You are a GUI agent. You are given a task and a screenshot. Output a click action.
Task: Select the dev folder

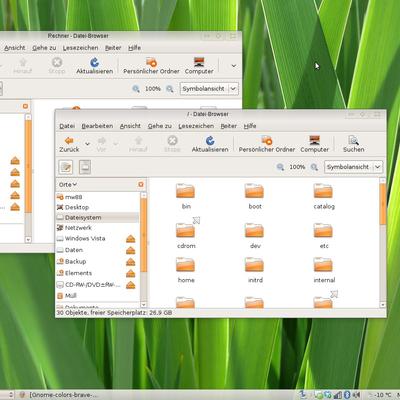pos(255,235)
